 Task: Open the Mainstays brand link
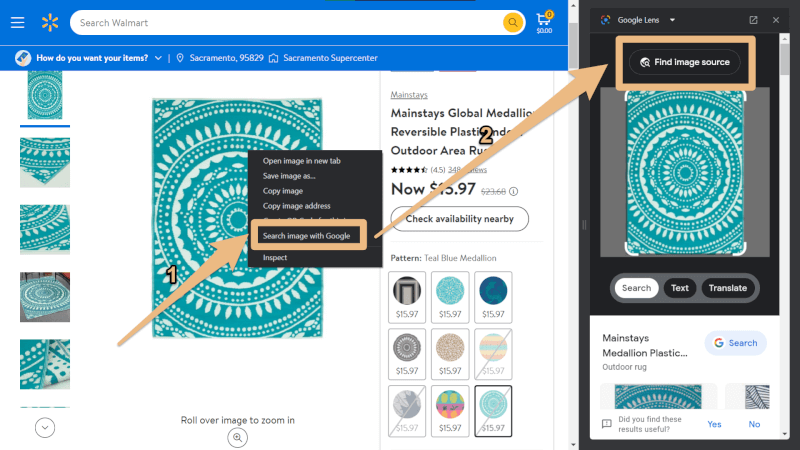(x=409, y=95)
